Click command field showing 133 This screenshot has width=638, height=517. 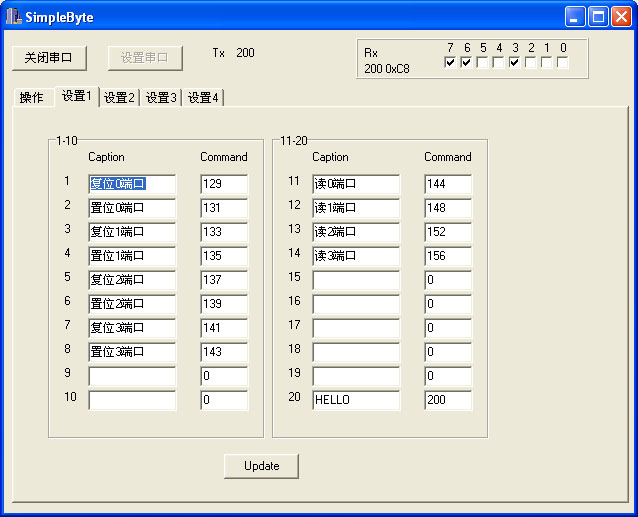(224, 232)
